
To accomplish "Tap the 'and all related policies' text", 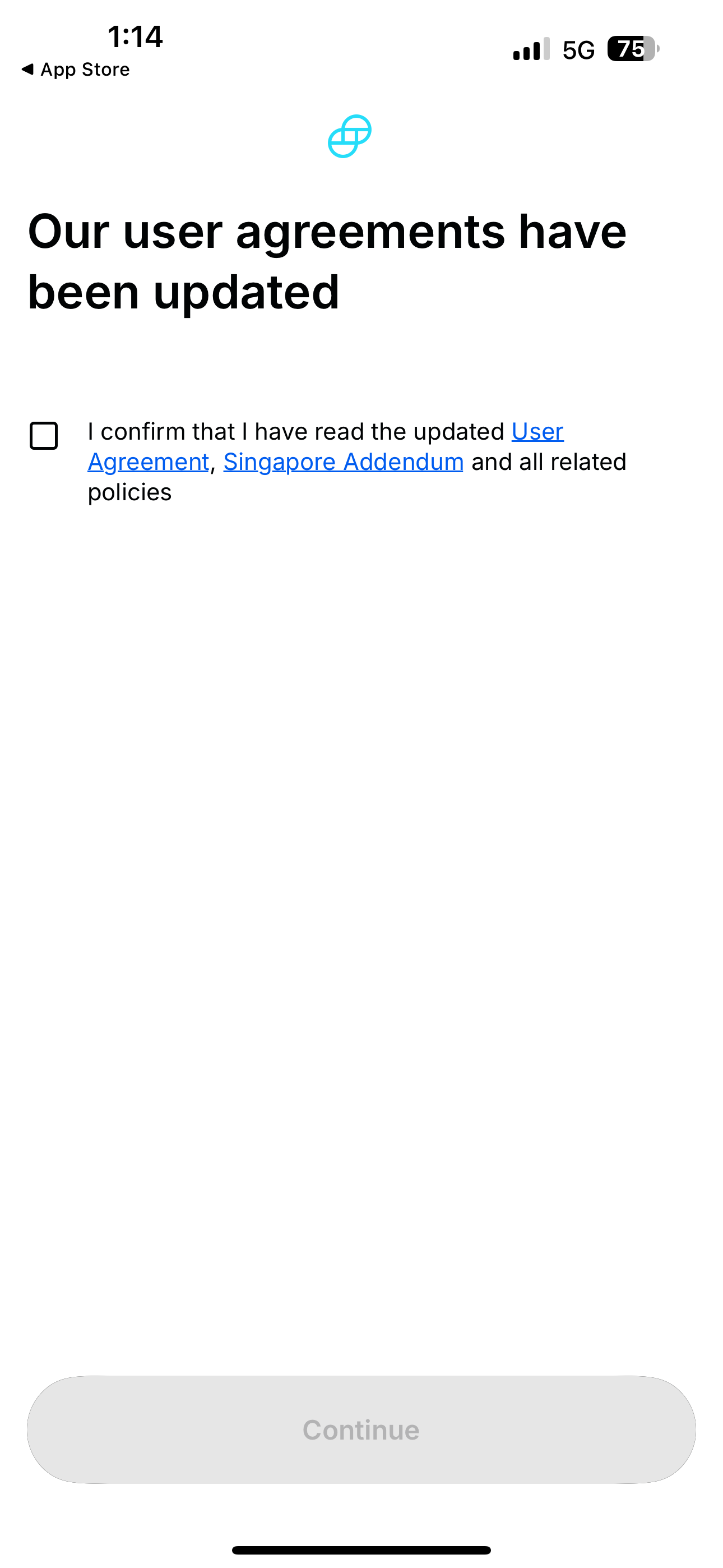I will click(x=357, y=477).
